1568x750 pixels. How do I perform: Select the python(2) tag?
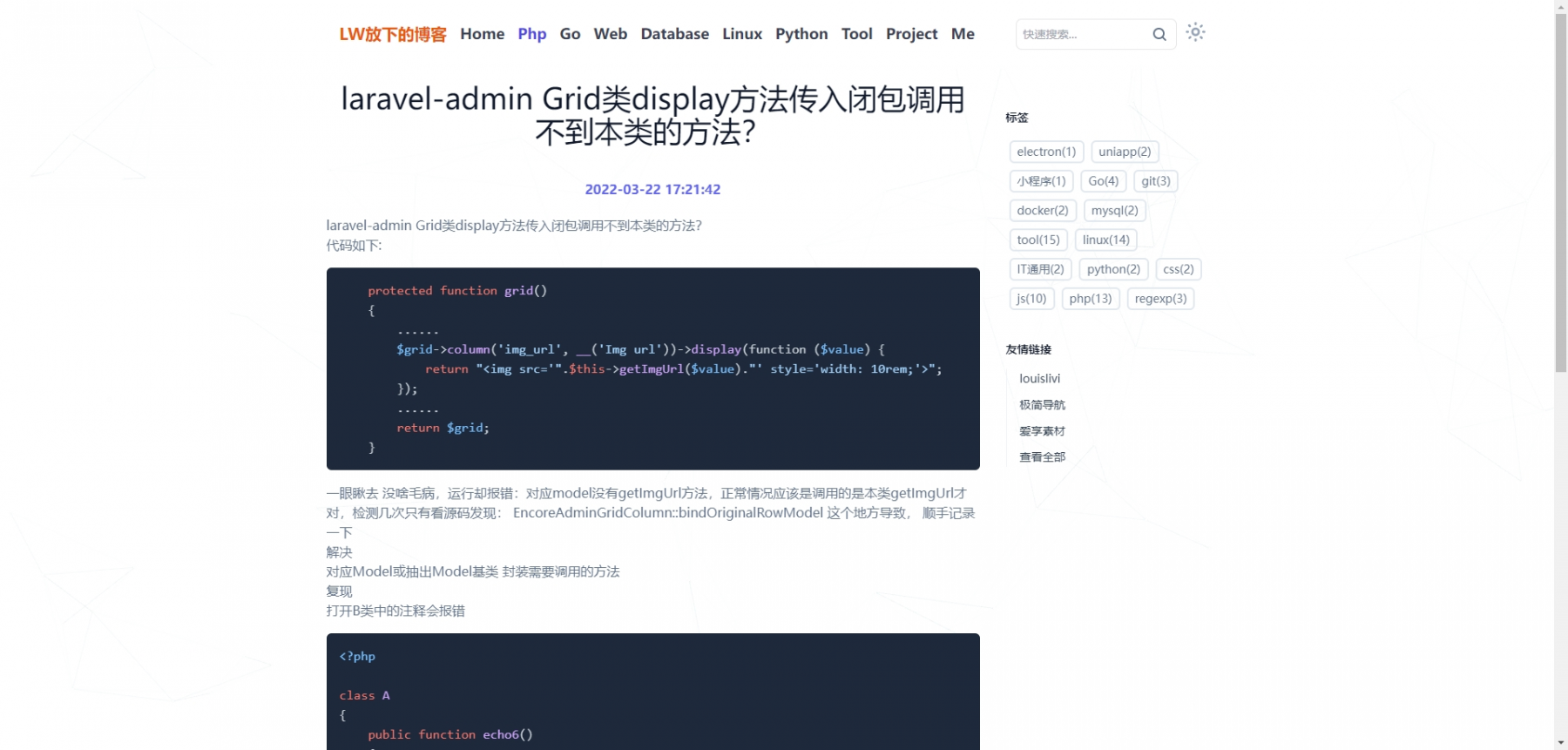click(x=1113, y=269)
